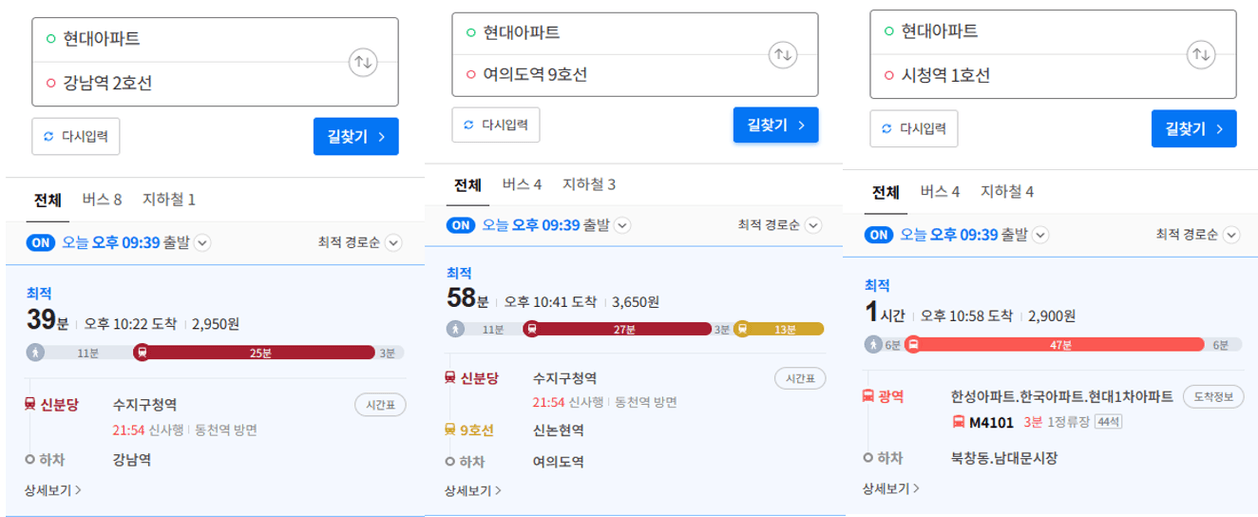Switch to 버스 8 tab
Image resolution: width=1258 pixels, height=517 pixels.
click(x=102, y=200)
